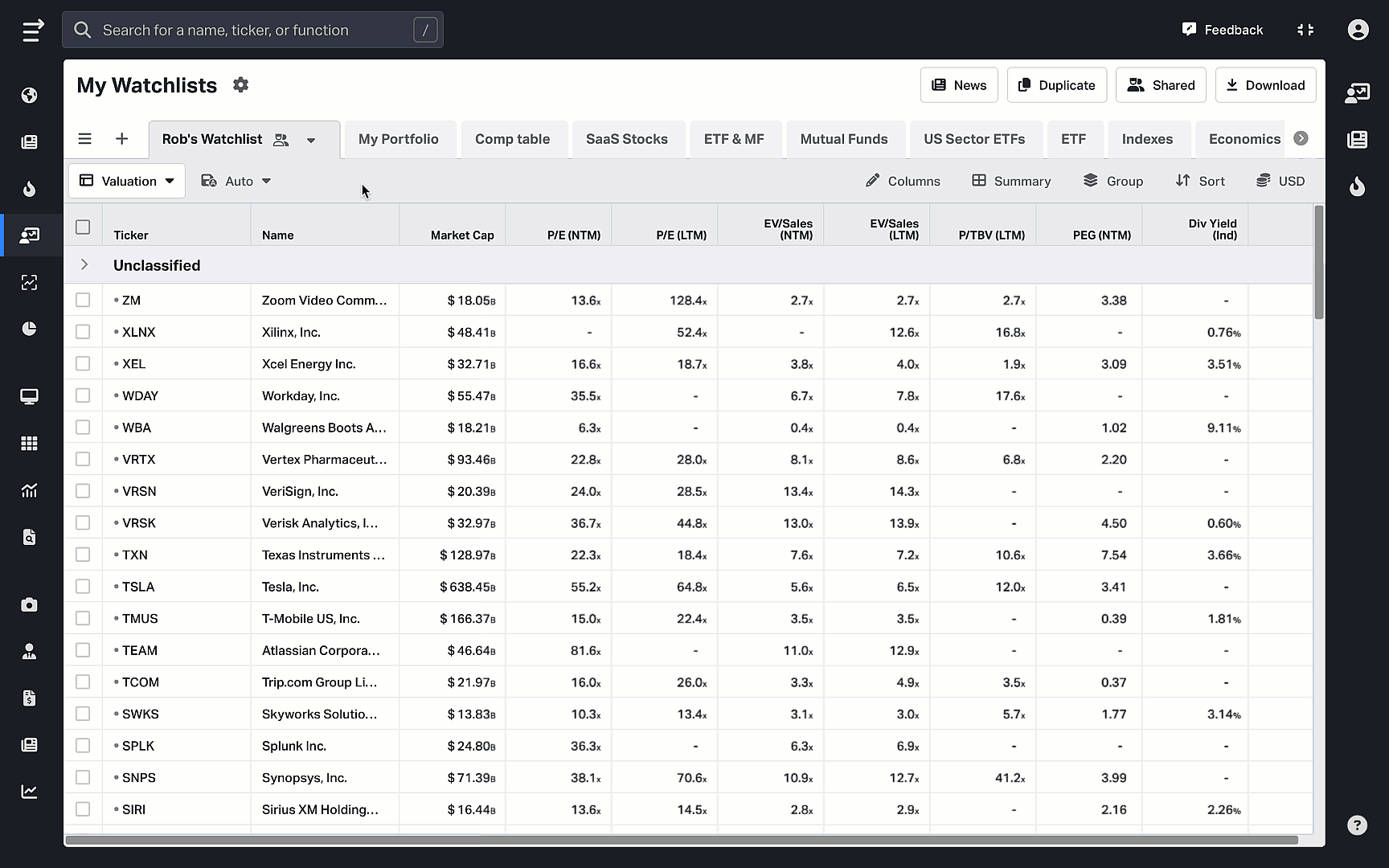Screen dimensions: 1389x868
Task: Switch to Comp table tab
Action: click(x=513, y=139)
